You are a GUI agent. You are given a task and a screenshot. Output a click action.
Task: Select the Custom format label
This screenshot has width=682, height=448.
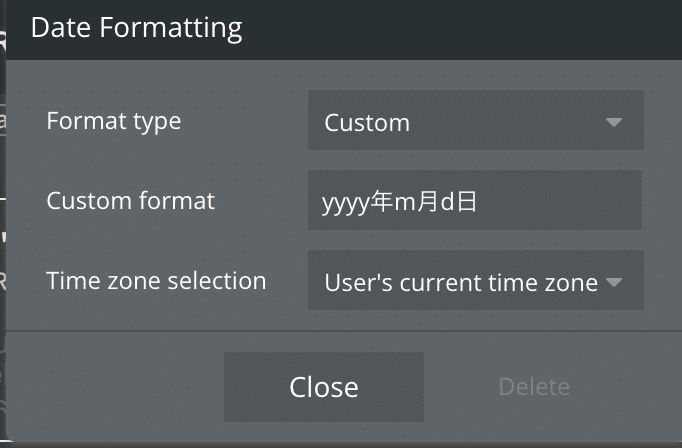coord(130,201)
